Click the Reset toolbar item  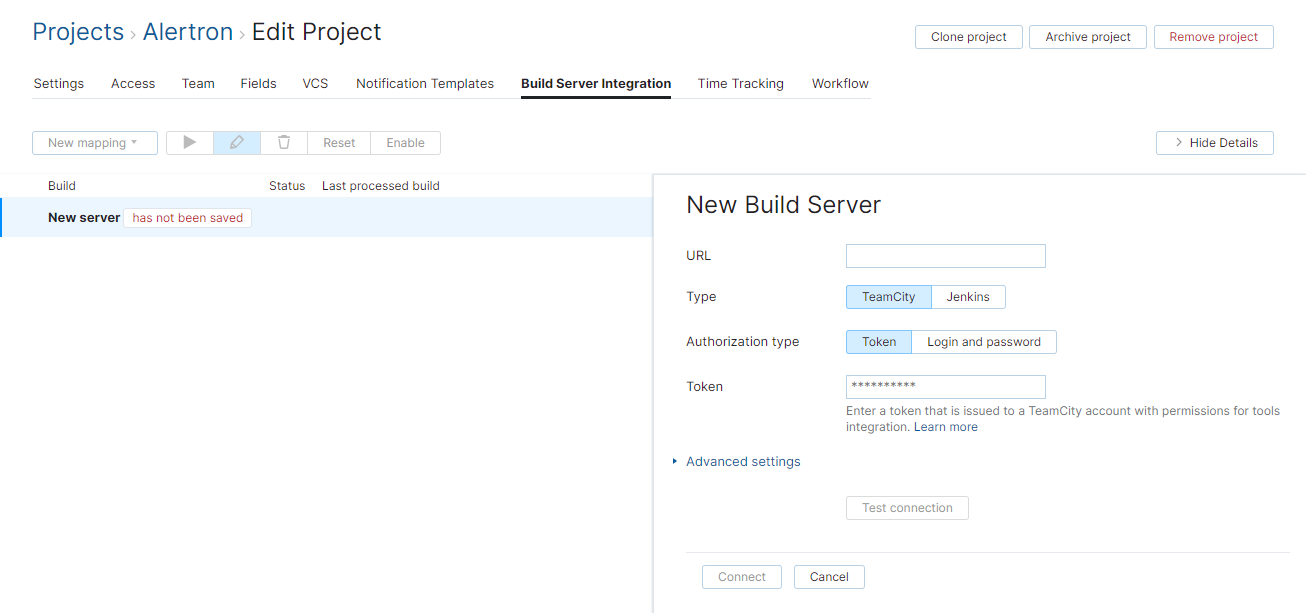coord(338,142)
